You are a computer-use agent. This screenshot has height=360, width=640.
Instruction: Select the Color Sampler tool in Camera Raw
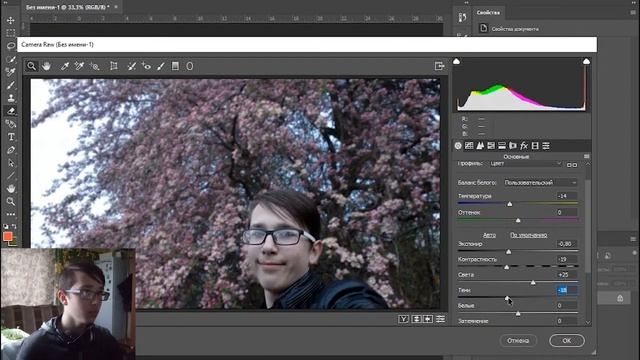coord(79,66)
